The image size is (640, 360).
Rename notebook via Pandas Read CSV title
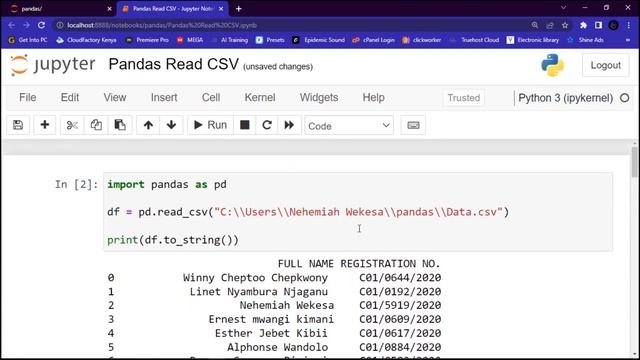173,64
